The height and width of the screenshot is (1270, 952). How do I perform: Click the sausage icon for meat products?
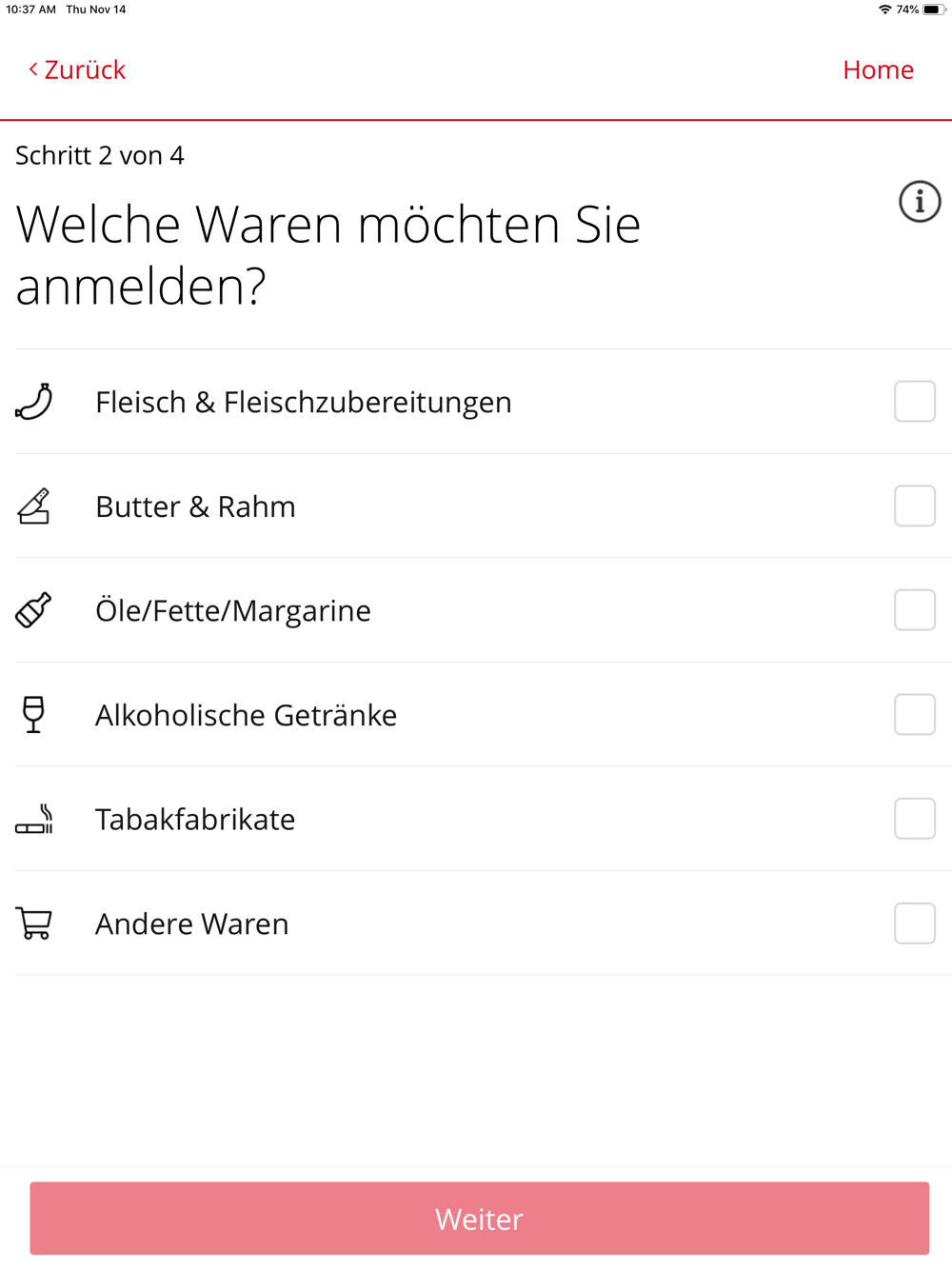[33, 401]
